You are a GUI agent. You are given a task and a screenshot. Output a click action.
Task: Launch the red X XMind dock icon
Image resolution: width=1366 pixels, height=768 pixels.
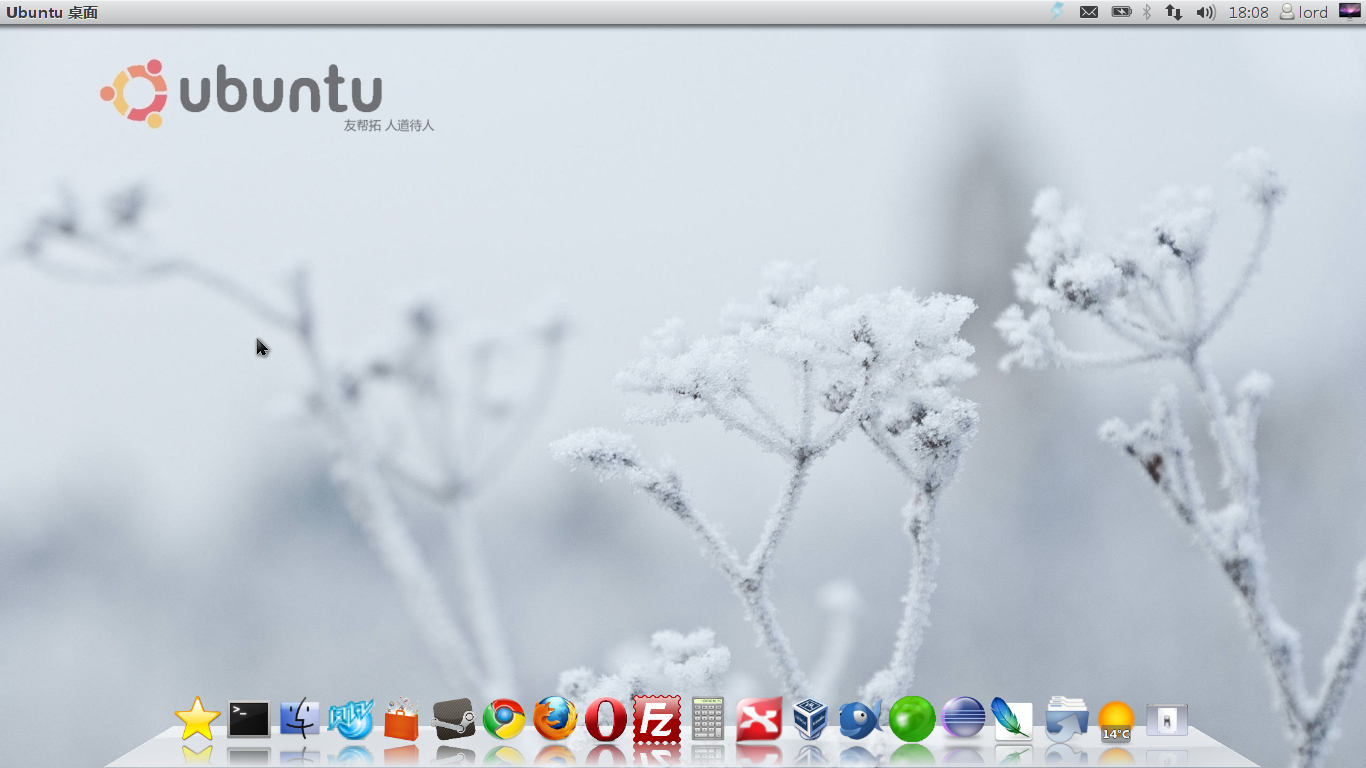click(x=759, y=719)
